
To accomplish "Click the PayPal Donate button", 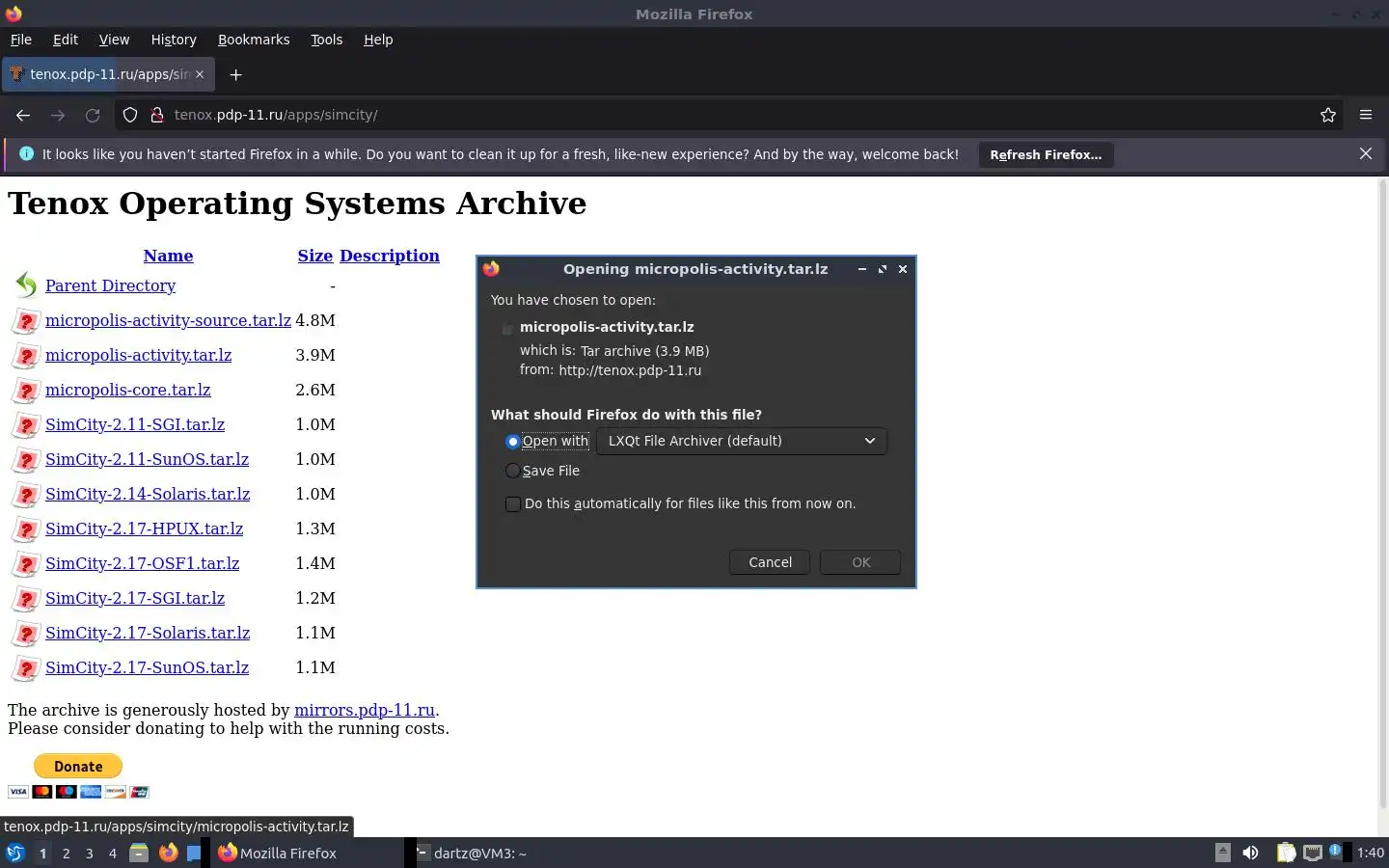I will click(x=78, y=766).
